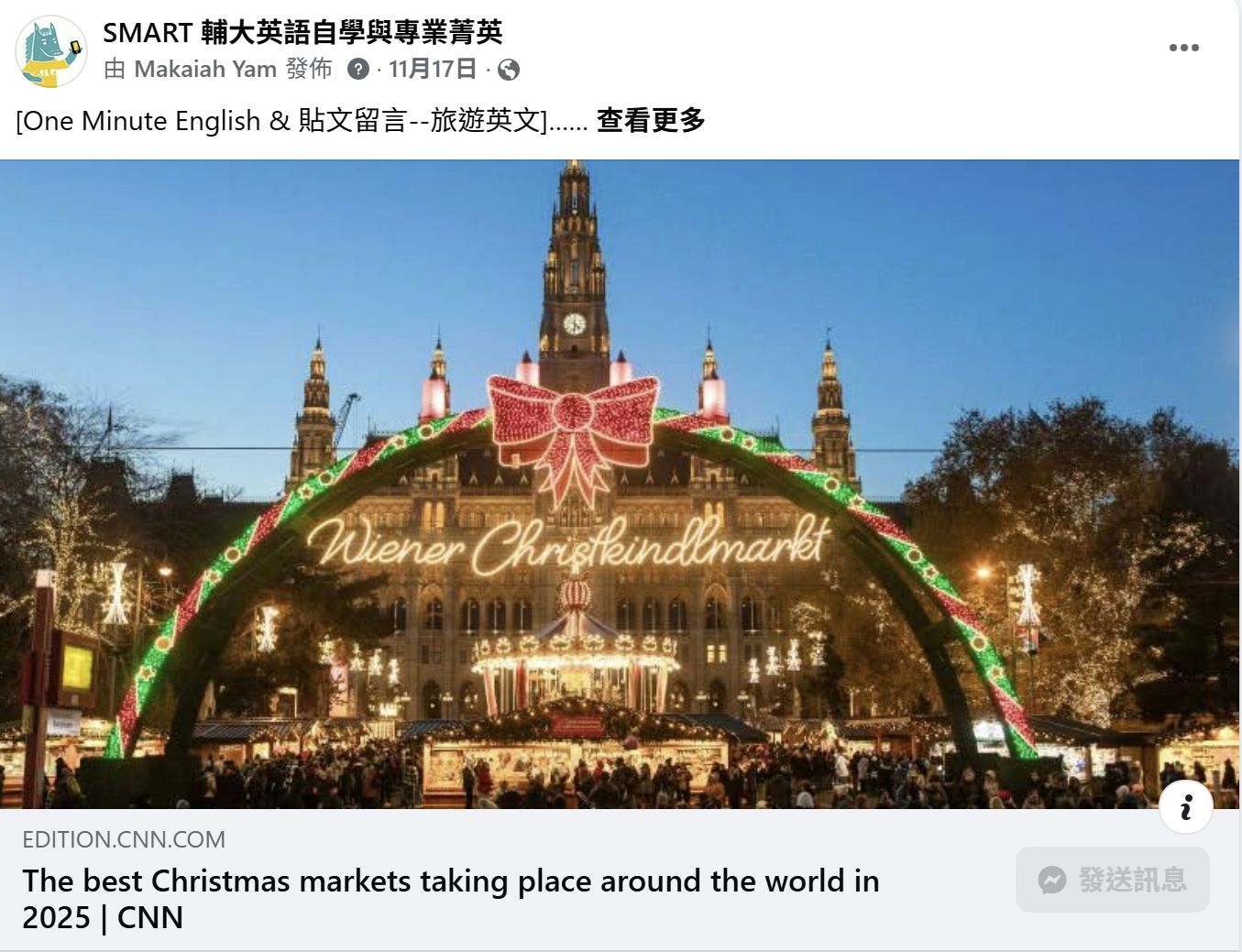Click the question mark icon beside 發佈
1242x952 pixels.
tap(358, 69)
